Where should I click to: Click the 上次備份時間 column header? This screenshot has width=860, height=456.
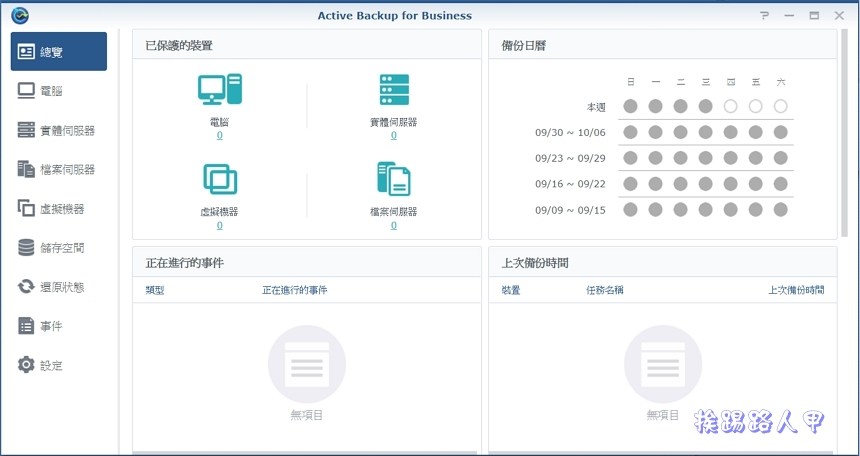coord(796,290)
